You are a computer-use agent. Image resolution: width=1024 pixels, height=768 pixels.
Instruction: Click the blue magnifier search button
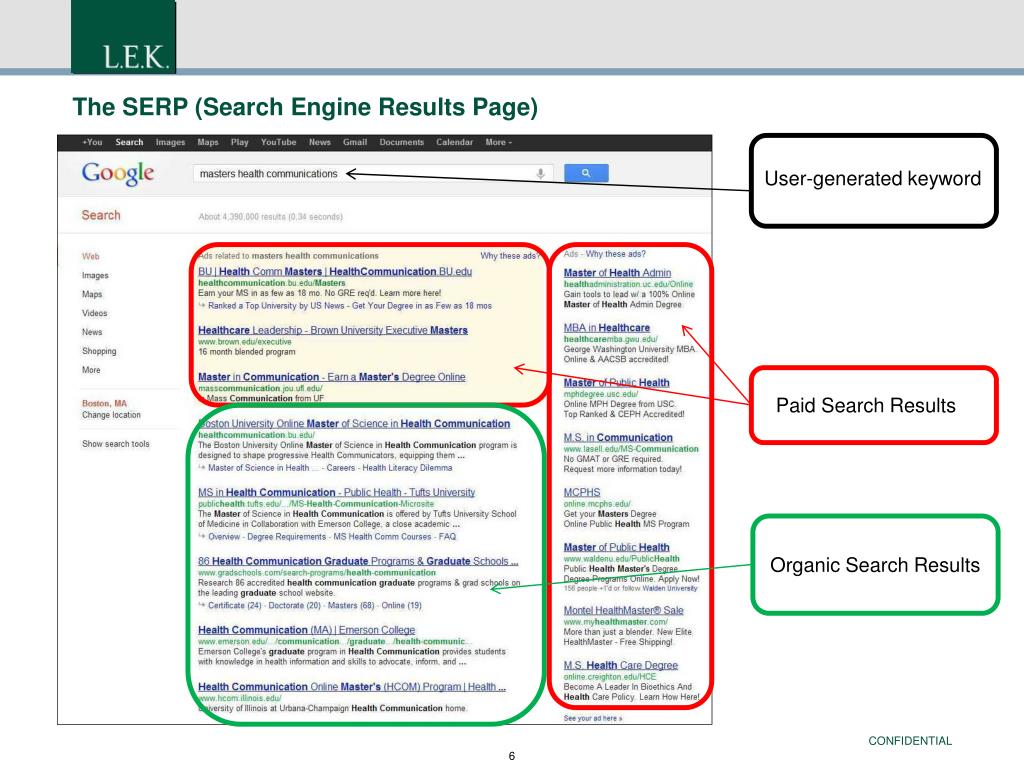[586, 173]
